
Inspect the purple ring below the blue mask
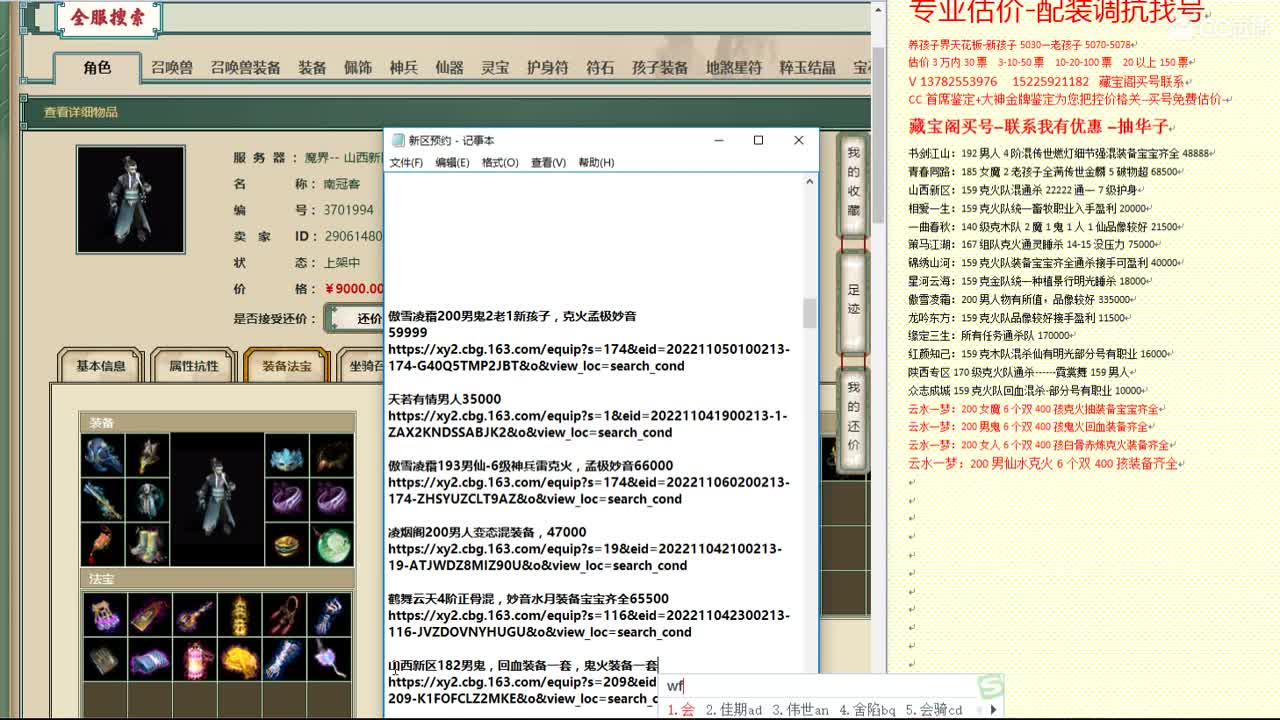(288, 499)
